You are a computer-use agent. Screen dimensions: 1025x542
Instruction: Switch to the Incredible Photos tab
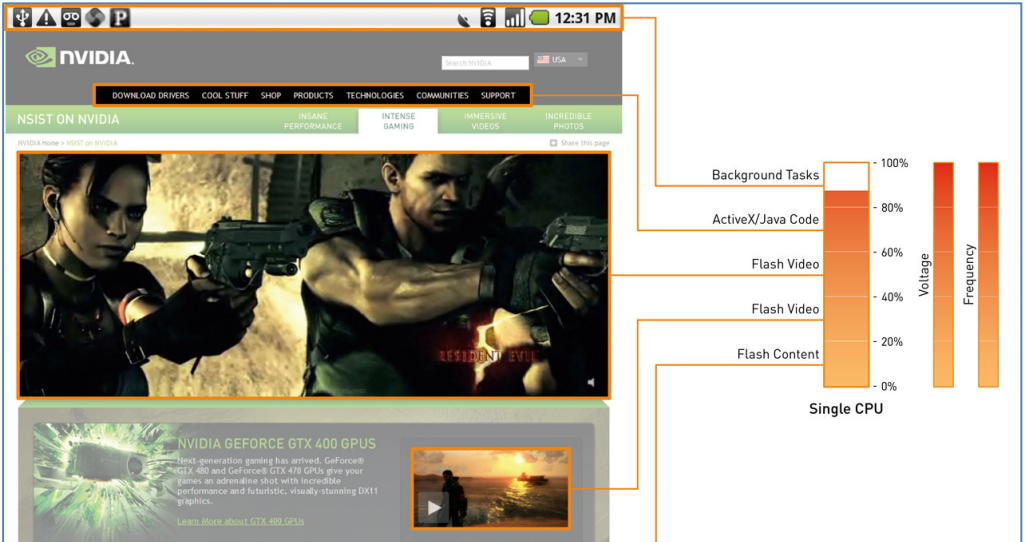[x=567, y=121]
